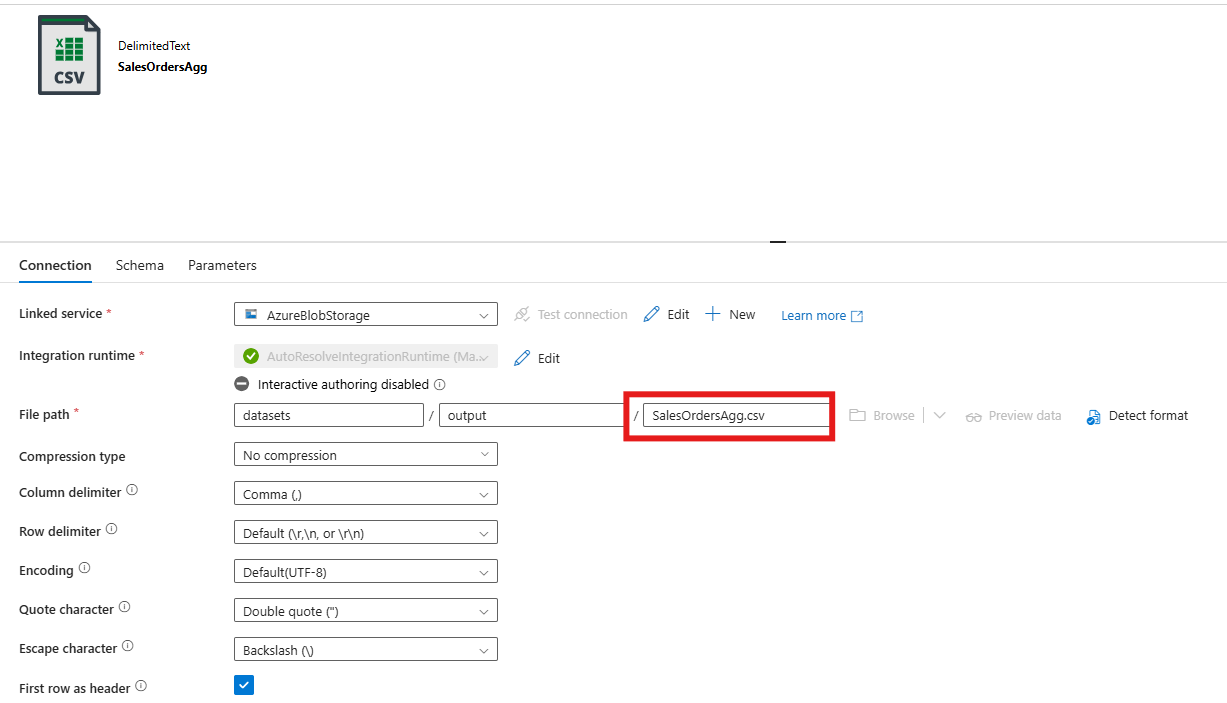
Task: Click info icon next to Interactive authoring disabled
Action: [x=440, y=384]
